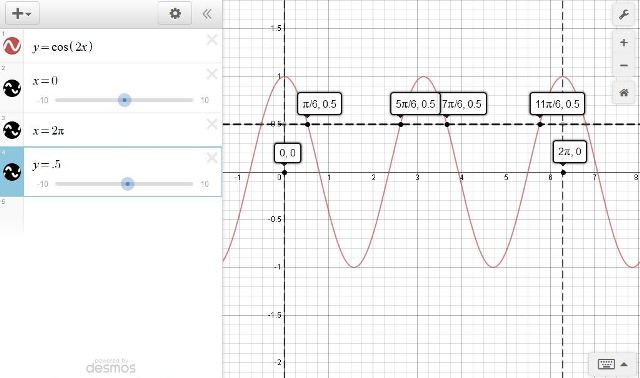
Task: Delete the y=cos(2x) expression
Action: (x=212, y=40)
